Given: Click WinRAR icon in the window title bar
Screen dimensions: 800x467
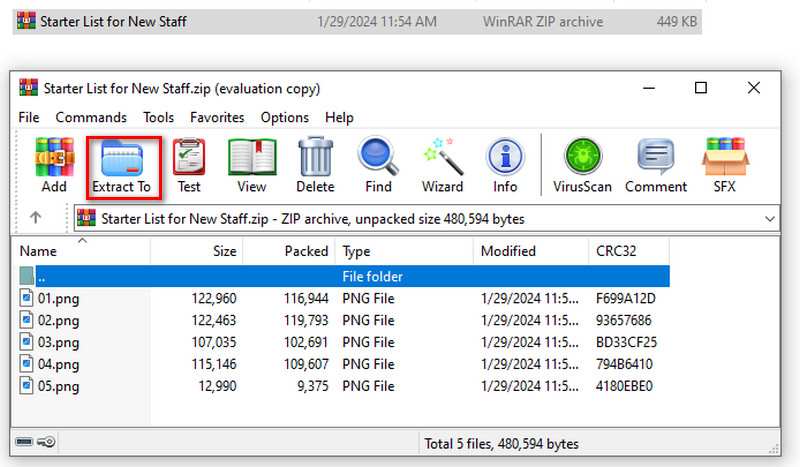Looking at the screenshot, I should [x=29, y=88].
